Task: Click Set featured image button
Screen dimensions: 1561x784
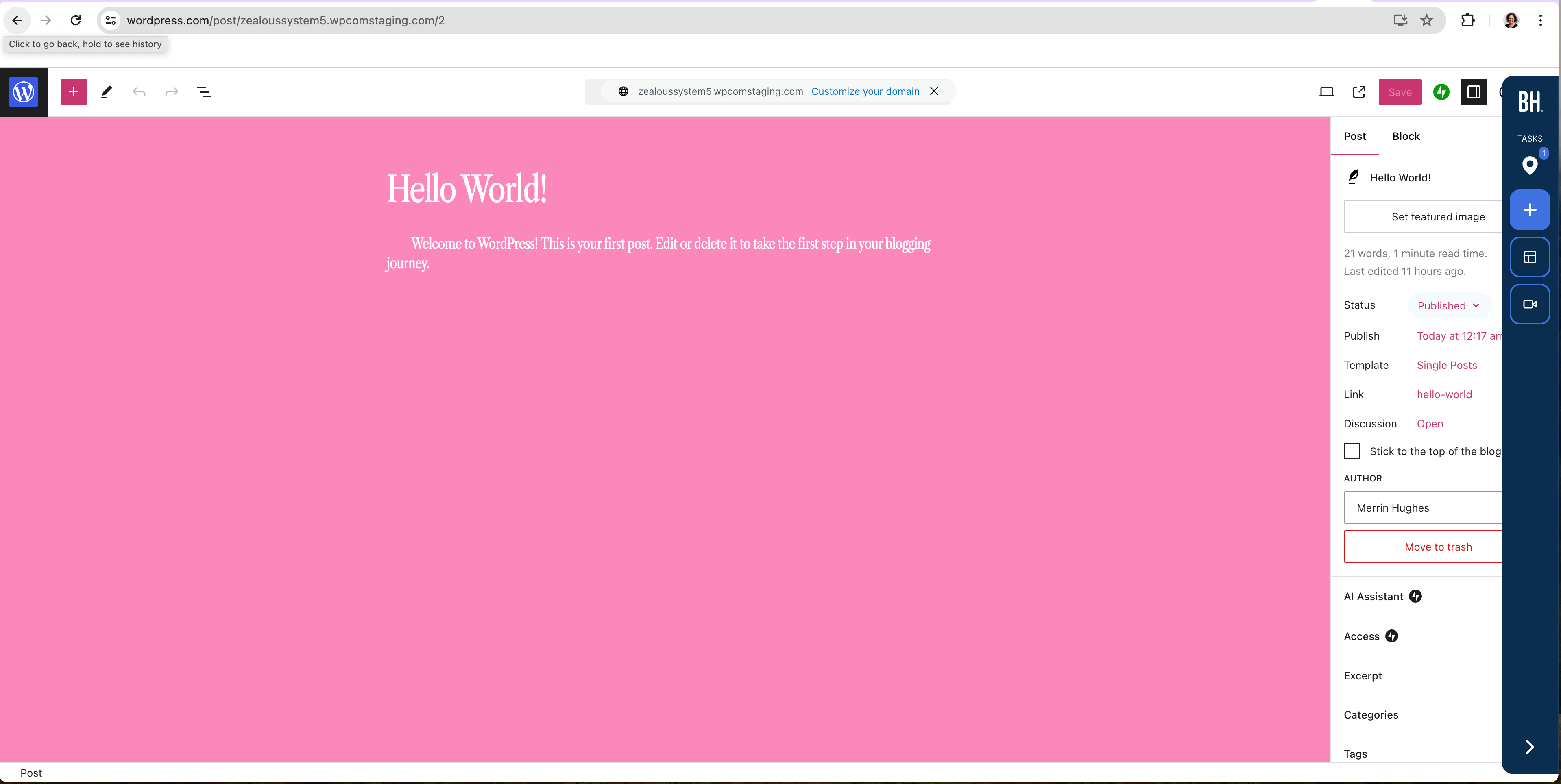Action: [1423, 216]
